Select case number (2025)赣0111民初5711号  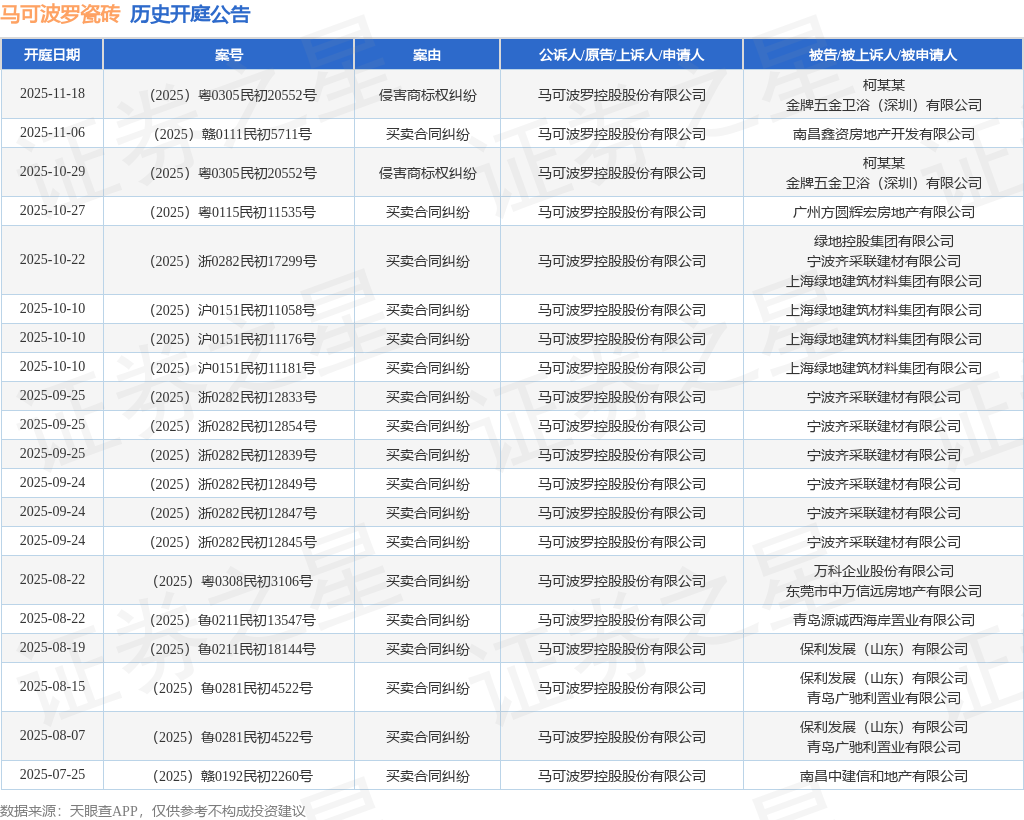(x=232, y=134)
